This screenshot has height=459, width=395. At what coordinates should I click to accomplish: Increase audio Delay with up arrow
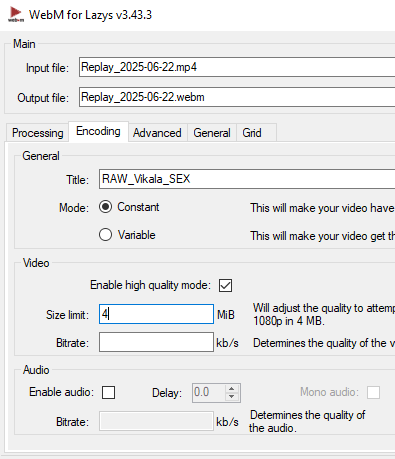tap(232, 389)
